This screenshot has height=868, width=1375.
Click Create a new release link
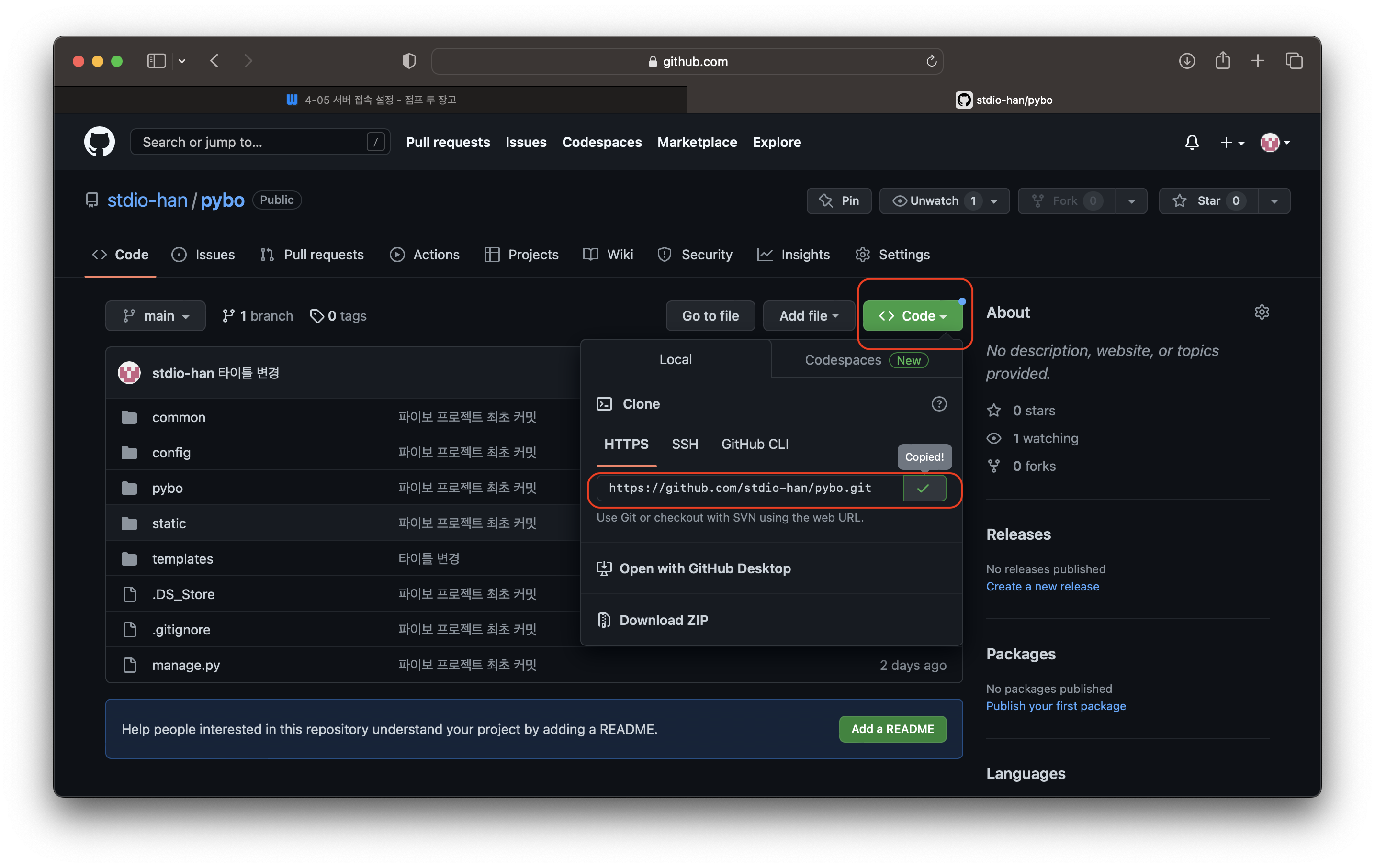(x=1041, y=586)
